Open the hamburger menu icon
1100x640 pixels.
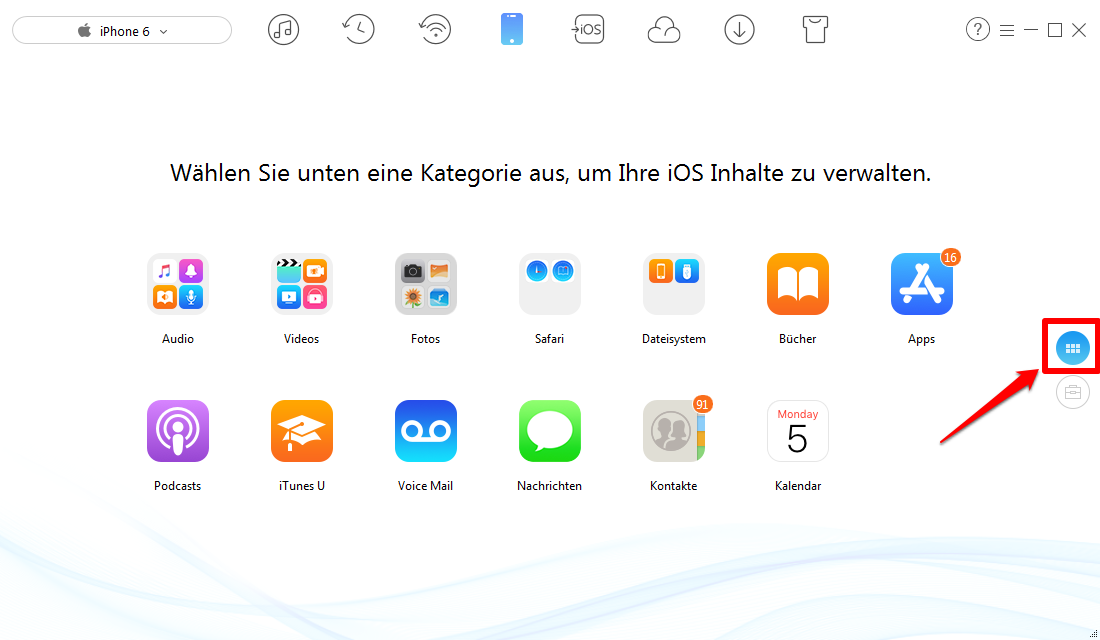coord(1007,30)
